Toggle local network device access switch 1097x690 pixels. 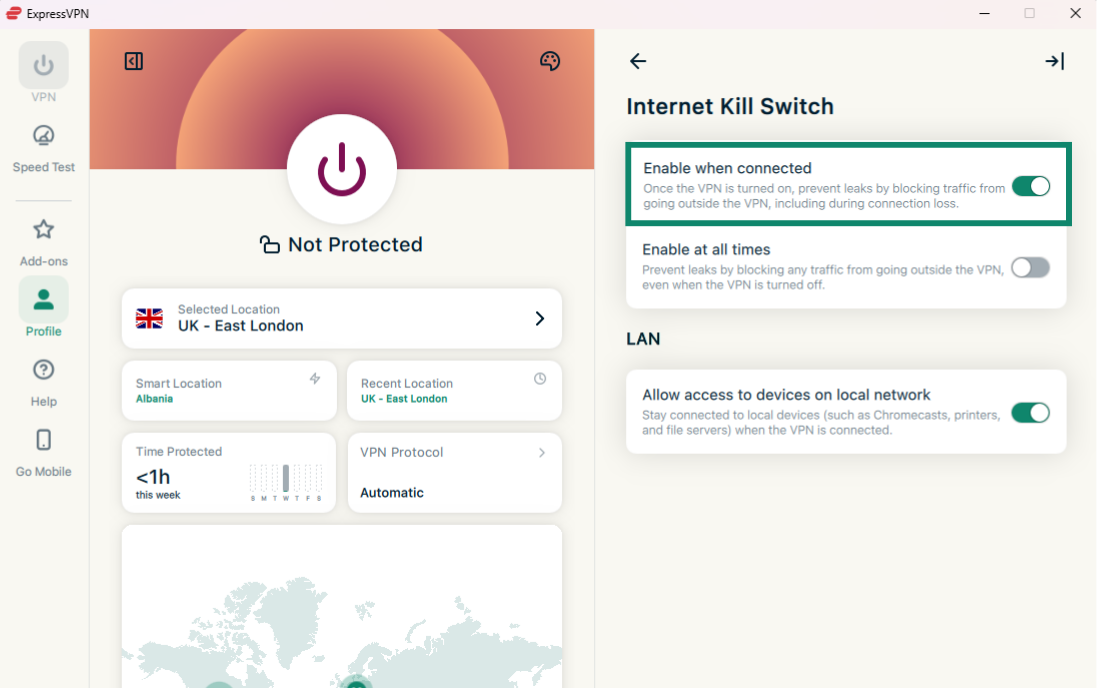tap(1030, 413)
